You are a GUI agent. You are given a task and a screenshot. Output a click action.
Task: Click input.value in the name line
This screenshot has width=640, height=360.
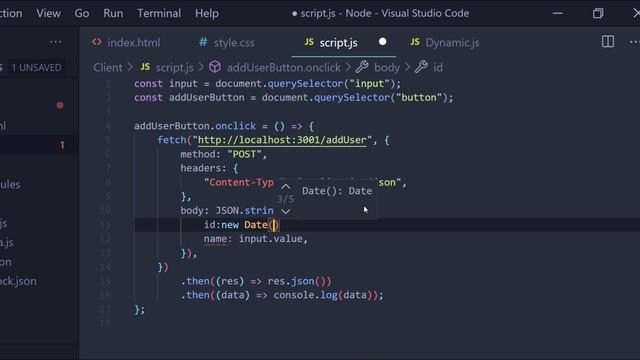[x=270, y=238]
